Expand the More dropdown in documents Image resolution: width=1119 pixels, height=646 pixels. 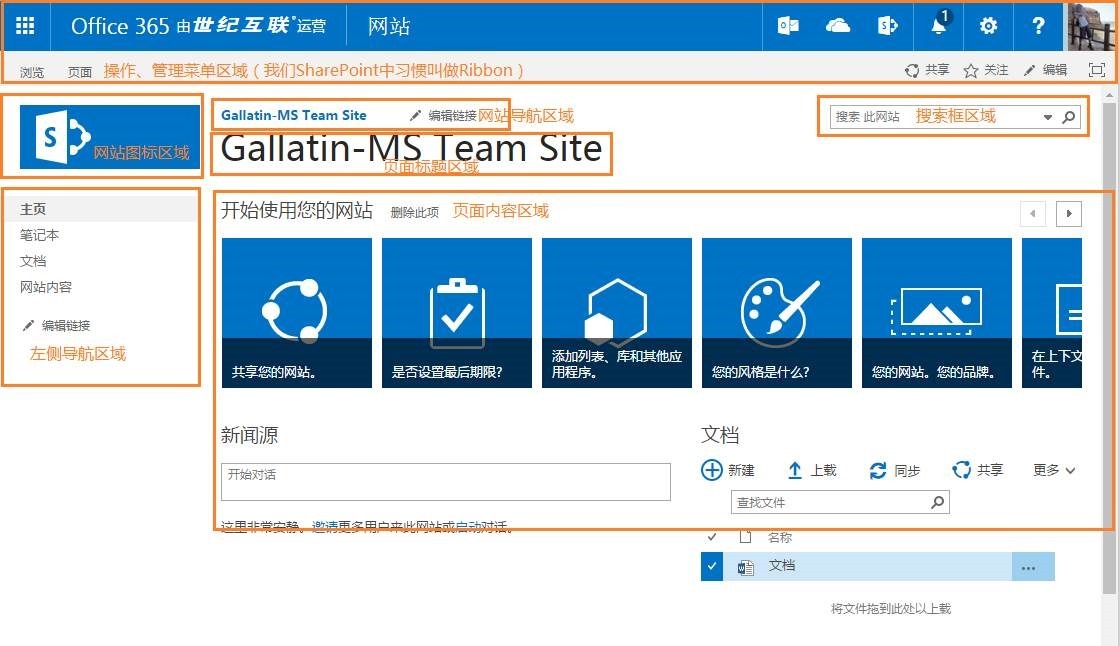pyautogui.click(x=1053, y=470)
